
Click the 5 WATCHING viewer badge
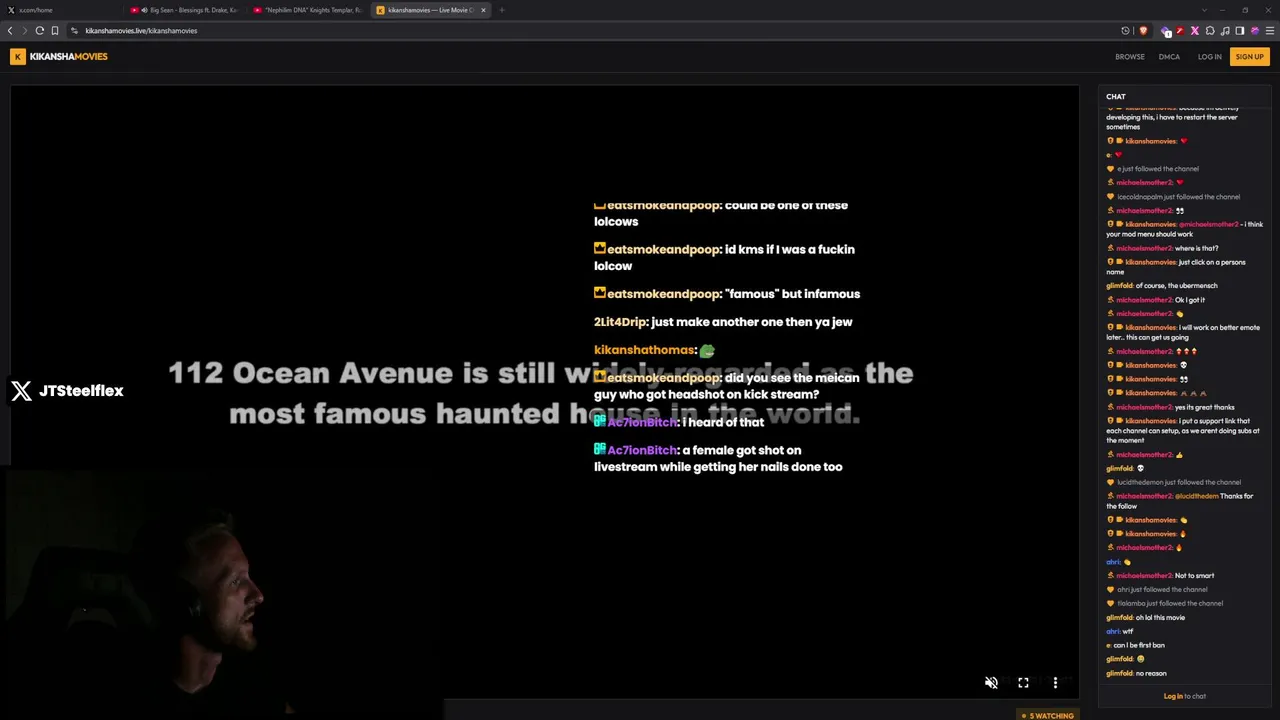1048,716
